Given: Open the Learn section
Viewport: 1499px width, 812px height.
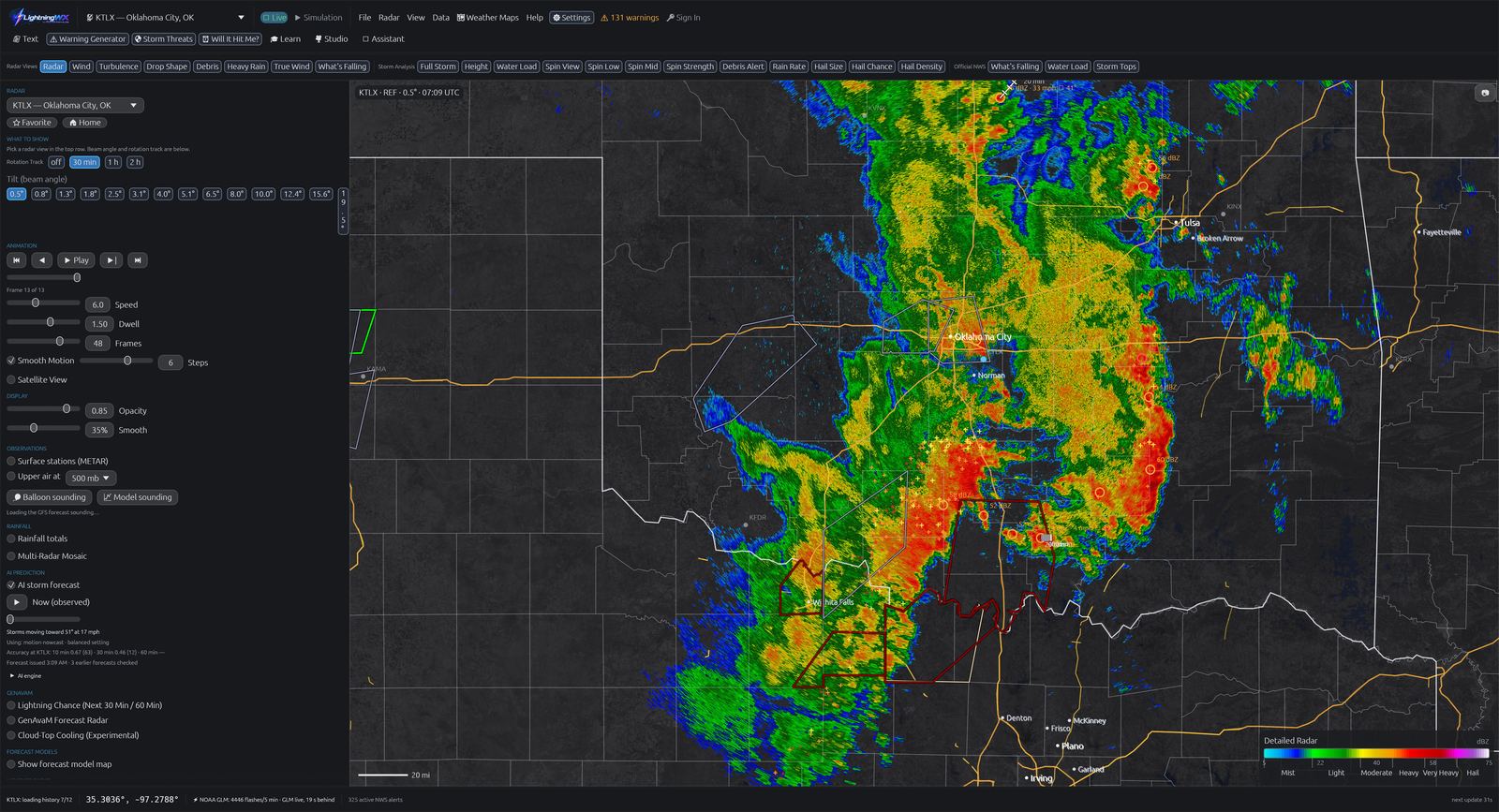Looking at the screenshot, I should tap(286, 39).
